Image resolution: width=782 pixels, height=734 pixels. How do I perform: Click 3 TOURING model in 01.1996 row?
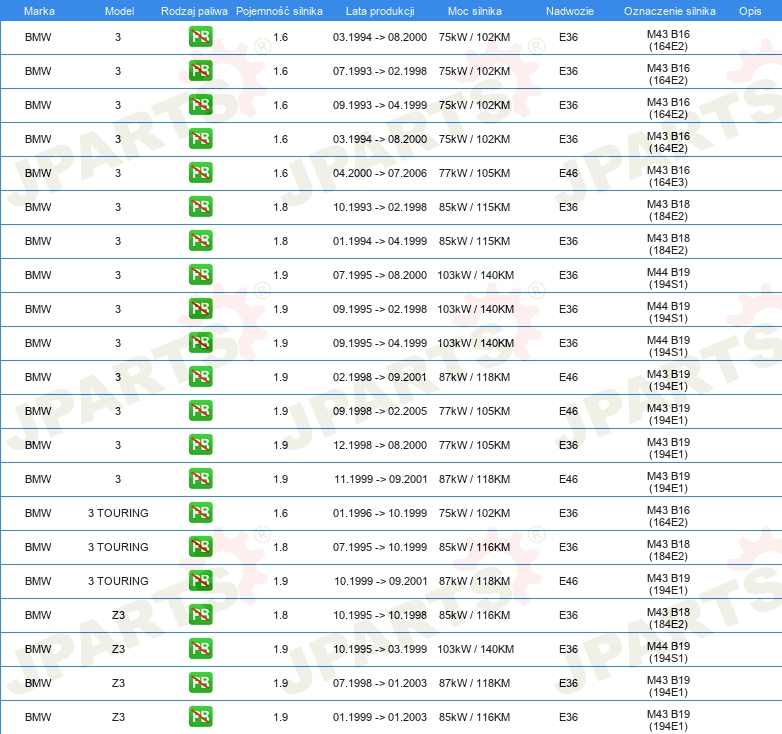pos(118,513)
